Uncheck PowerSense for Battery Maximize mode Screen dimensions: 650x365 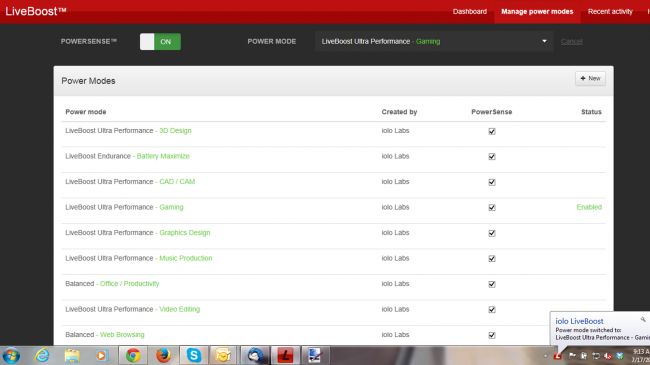pos(492,156)
